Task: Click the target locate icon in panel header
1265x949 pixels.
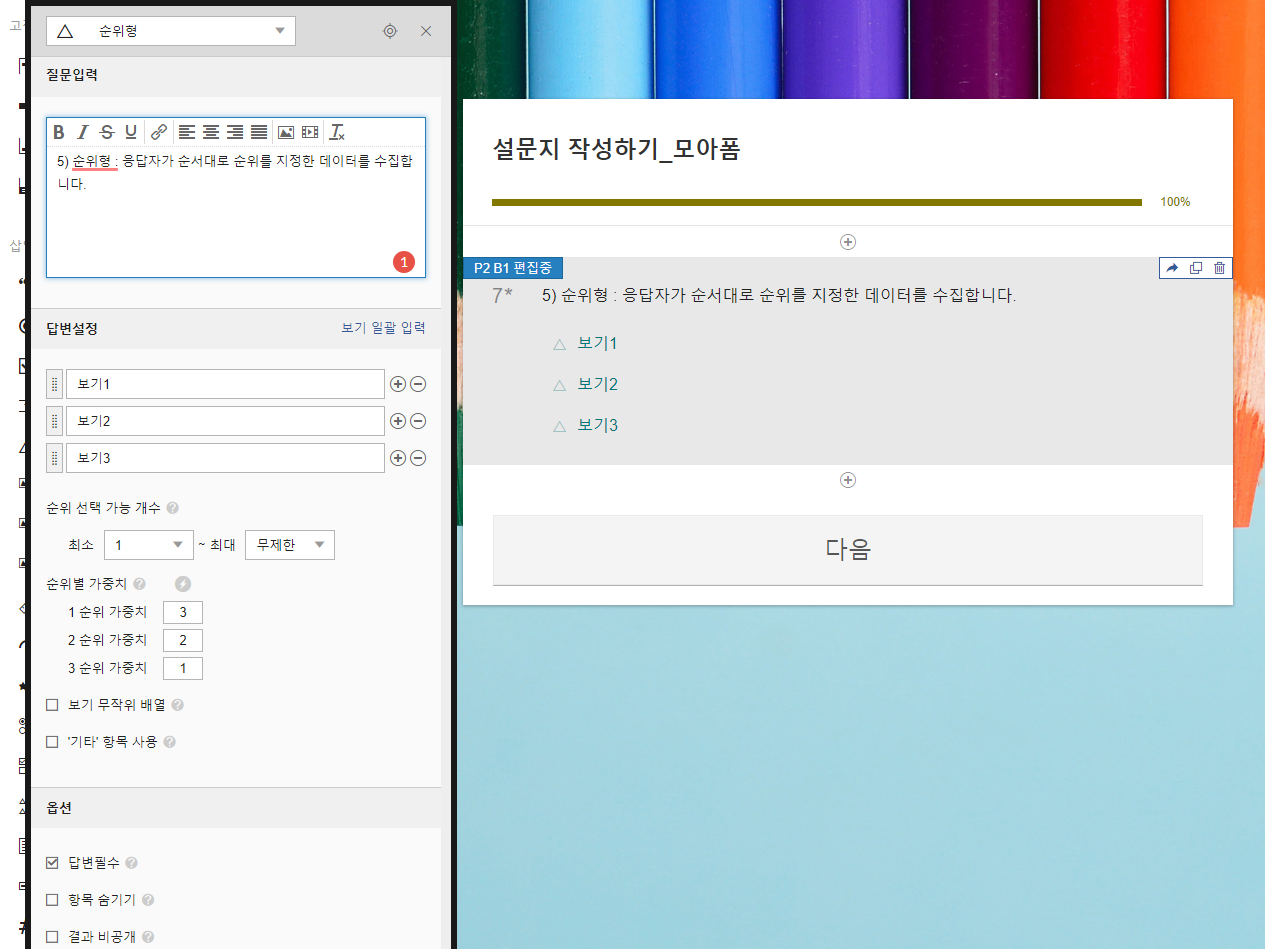Action: 390,31
